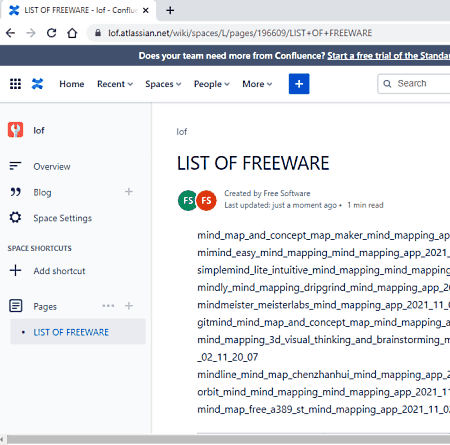The height and width of the screenshot is (445, 450).
Task: Click the browser forward arrow
Action: click(x=31, y=33)
